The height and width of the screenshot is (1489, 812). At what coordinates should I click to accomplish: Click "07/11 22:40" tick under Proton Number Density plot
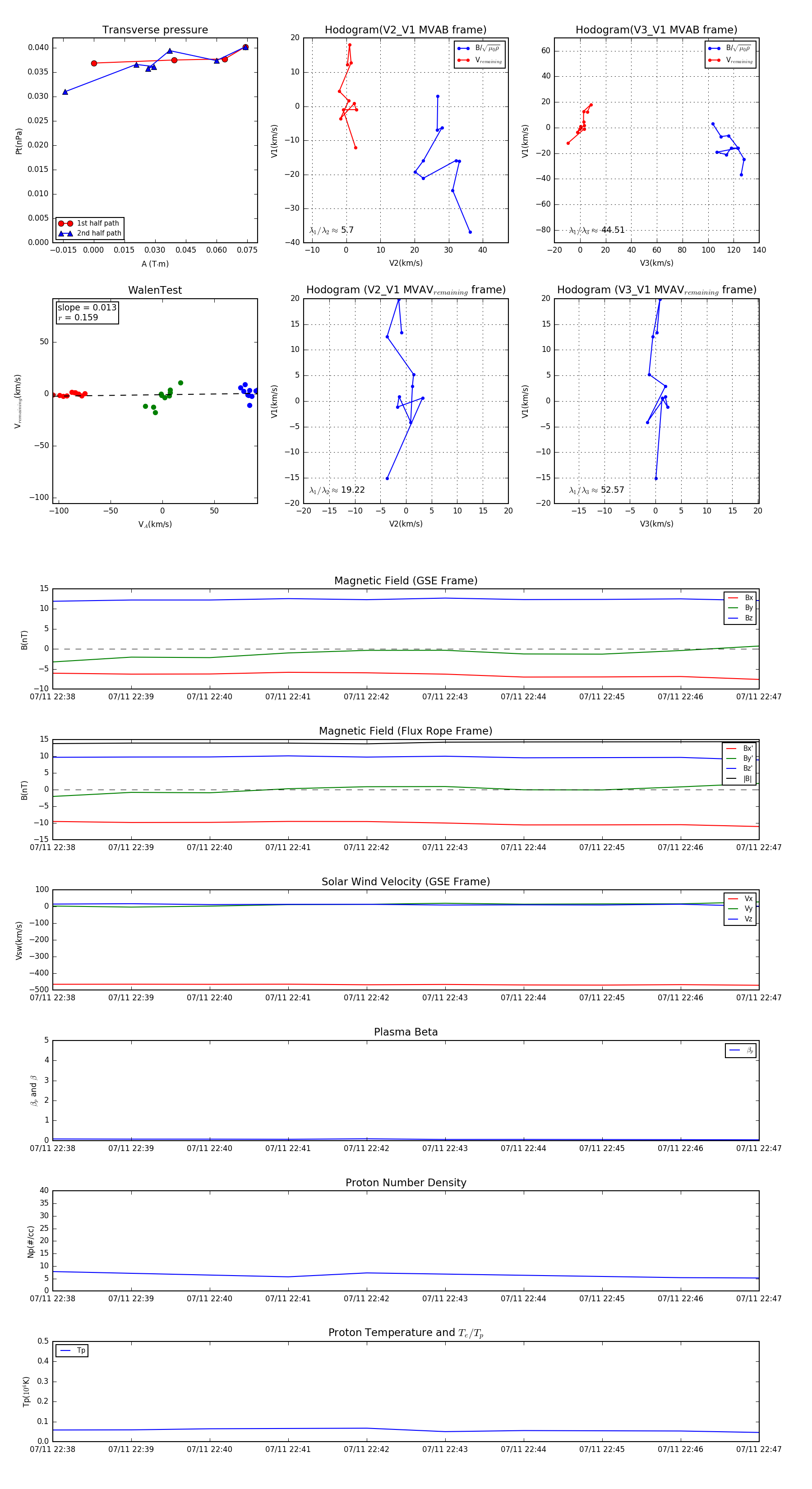pyautogui.click(x=209, y=1298)
